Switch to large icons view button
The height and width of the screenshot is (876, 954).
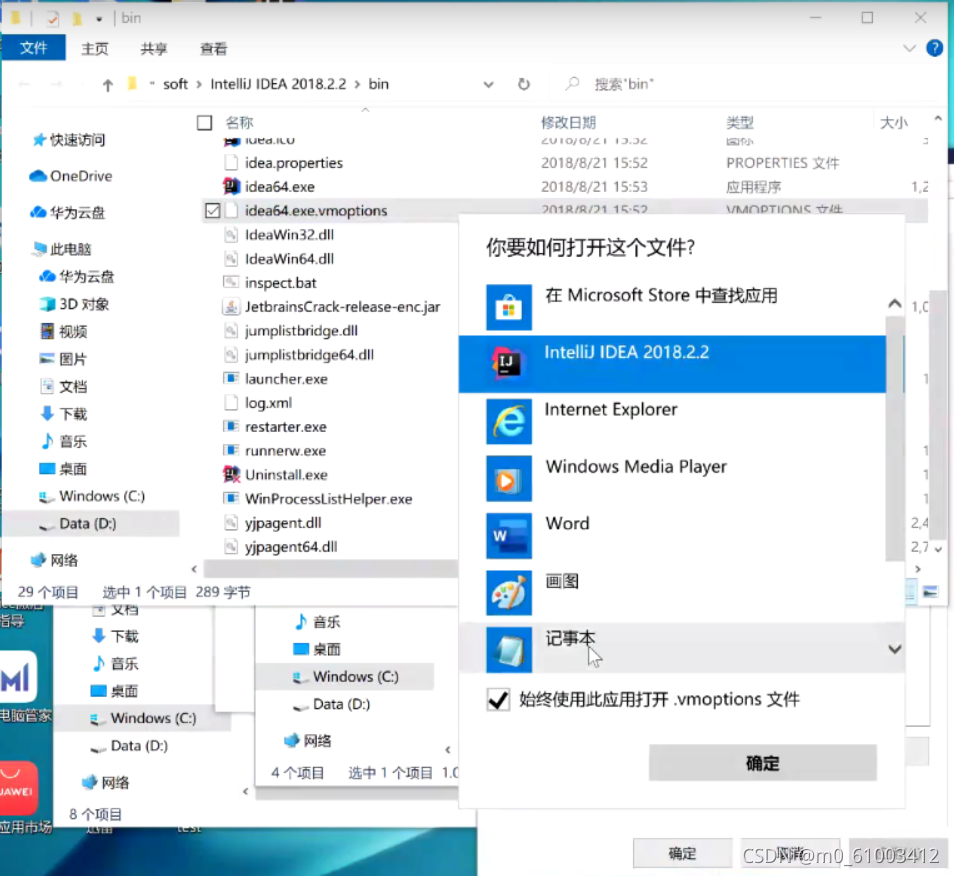[x=930, y=591]
